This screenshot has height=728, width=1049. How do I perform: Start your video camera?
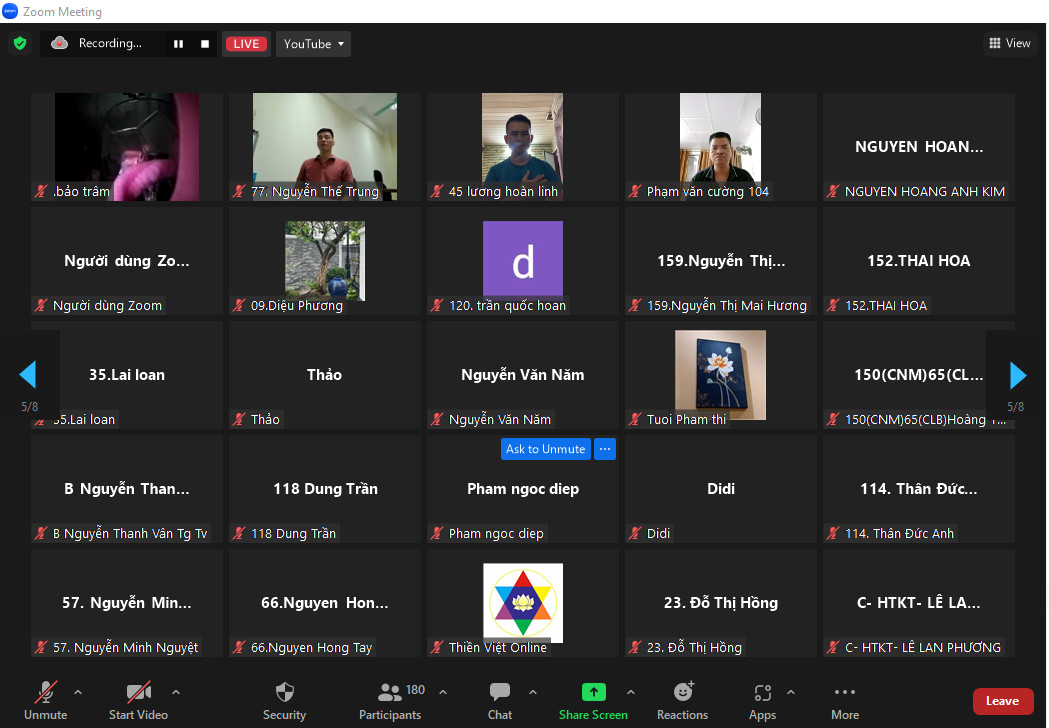(138, 701)
